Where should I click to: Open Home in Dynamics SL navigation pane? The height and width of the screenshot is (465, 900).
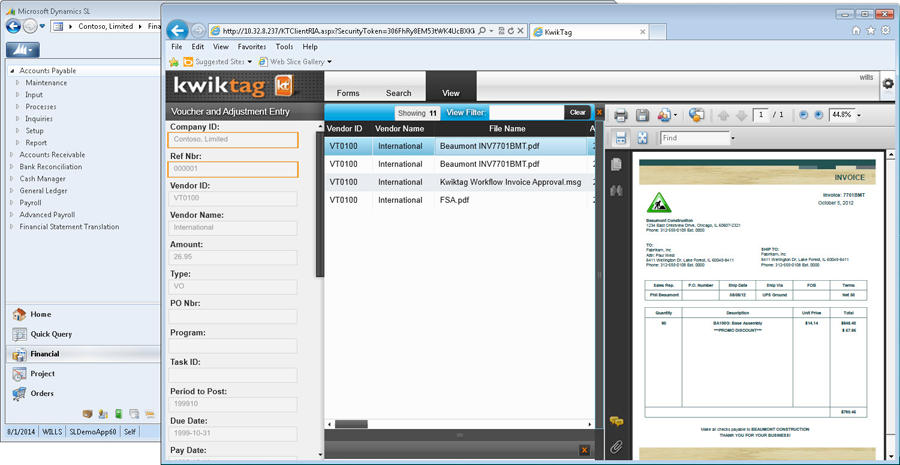[40, 315]
